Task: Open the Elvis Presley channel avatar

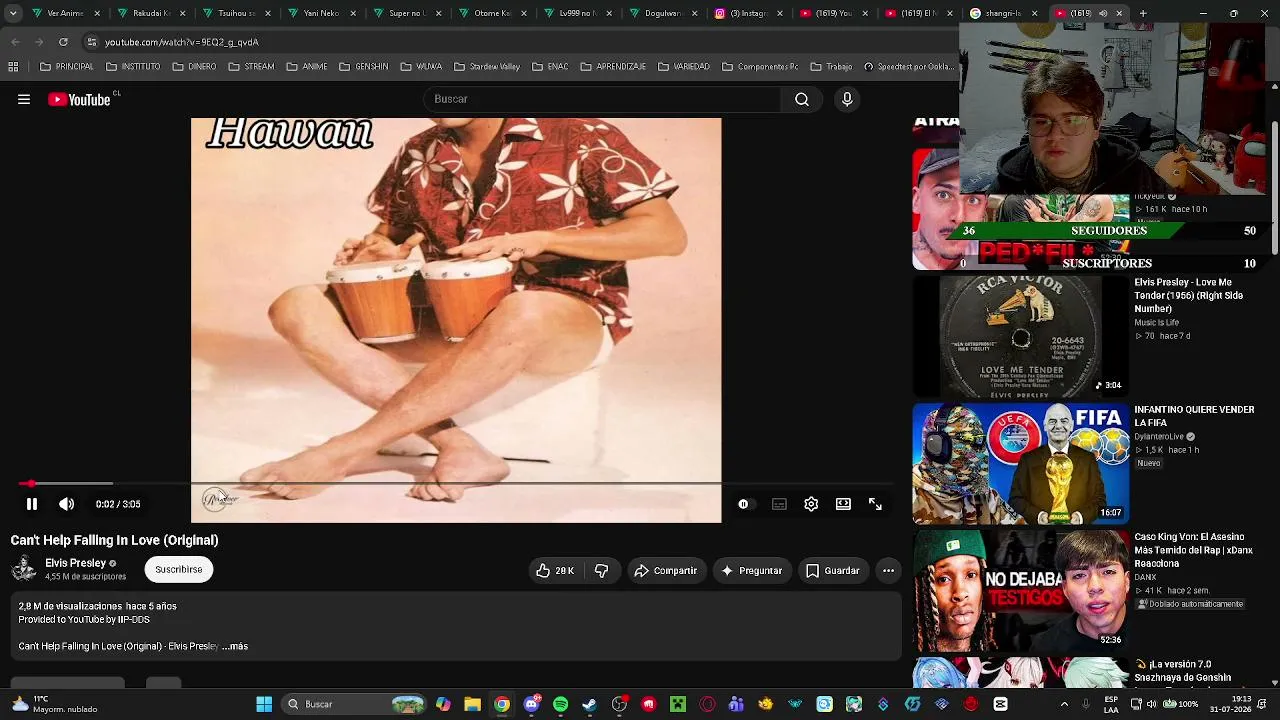Action: tap(24, 569)
